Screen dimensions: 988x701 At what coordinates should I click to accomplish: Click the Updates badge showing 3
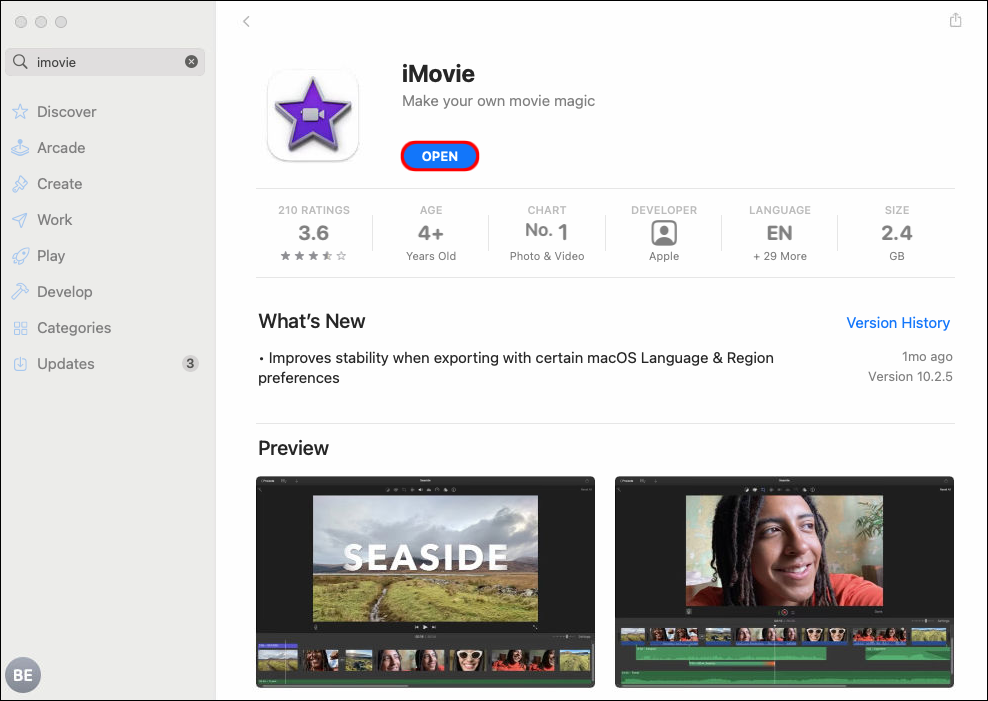point(190,363)
